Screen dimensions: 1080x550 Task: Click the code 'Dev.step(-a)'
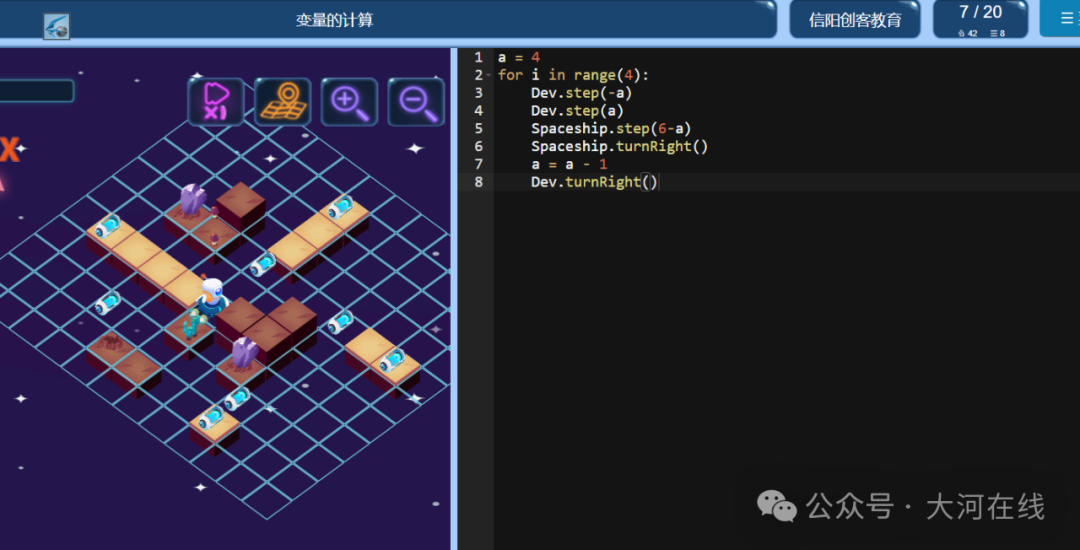point(581,93)
